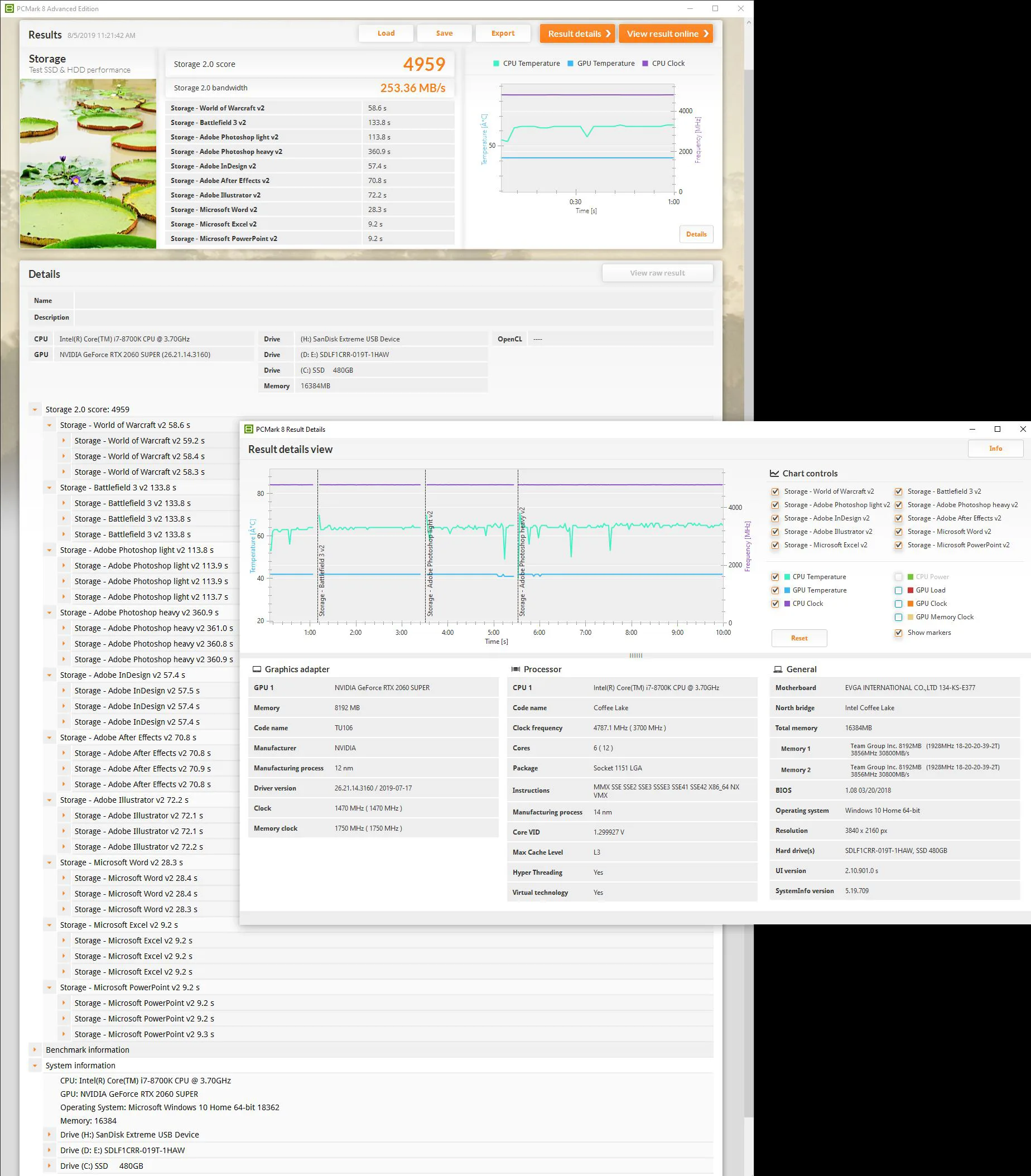Viewport: 1031px width, 1176px height.
Task: Click the arrow on View result online
Action: (705, 33)
